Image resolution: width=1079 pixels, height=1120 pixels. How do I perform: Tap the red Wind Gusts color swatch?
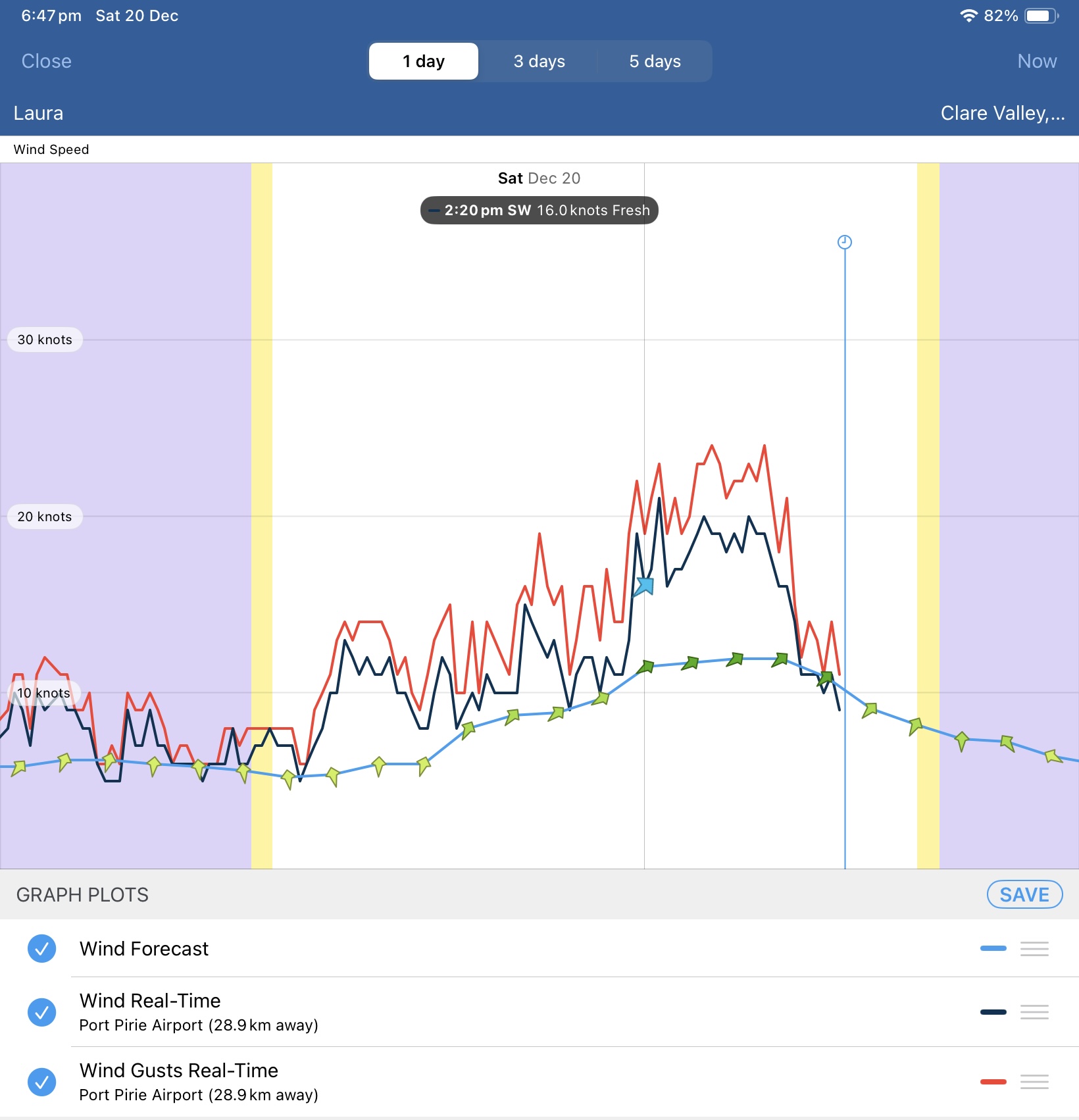click(x=993, y=1082)
